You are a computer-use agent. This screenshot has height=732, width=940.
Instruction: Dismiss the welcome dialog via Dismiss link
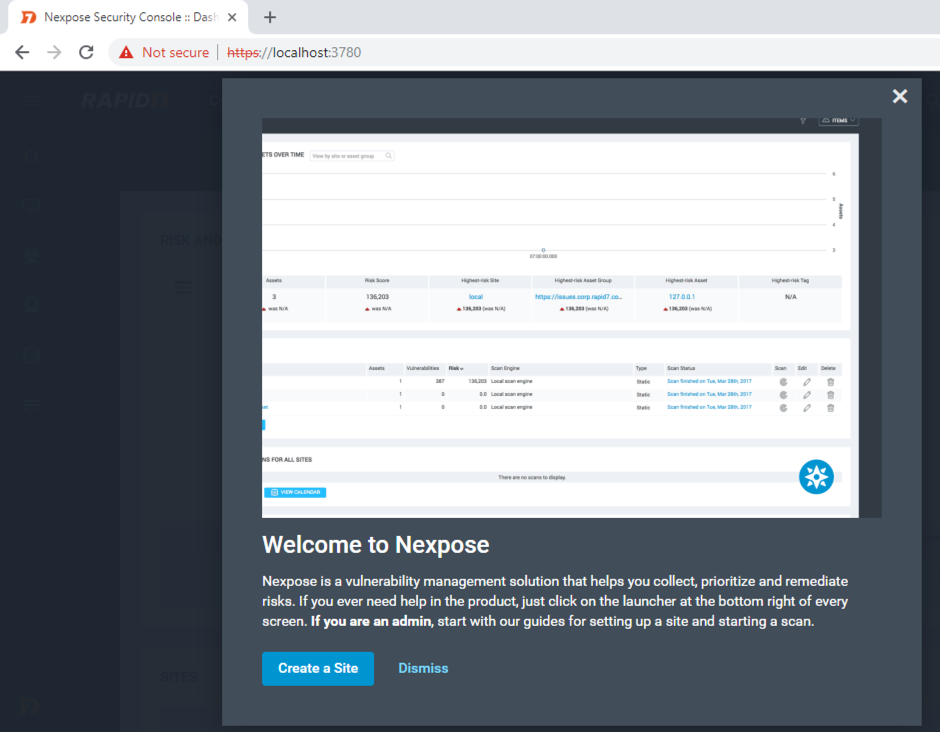(x=423, y=668)
